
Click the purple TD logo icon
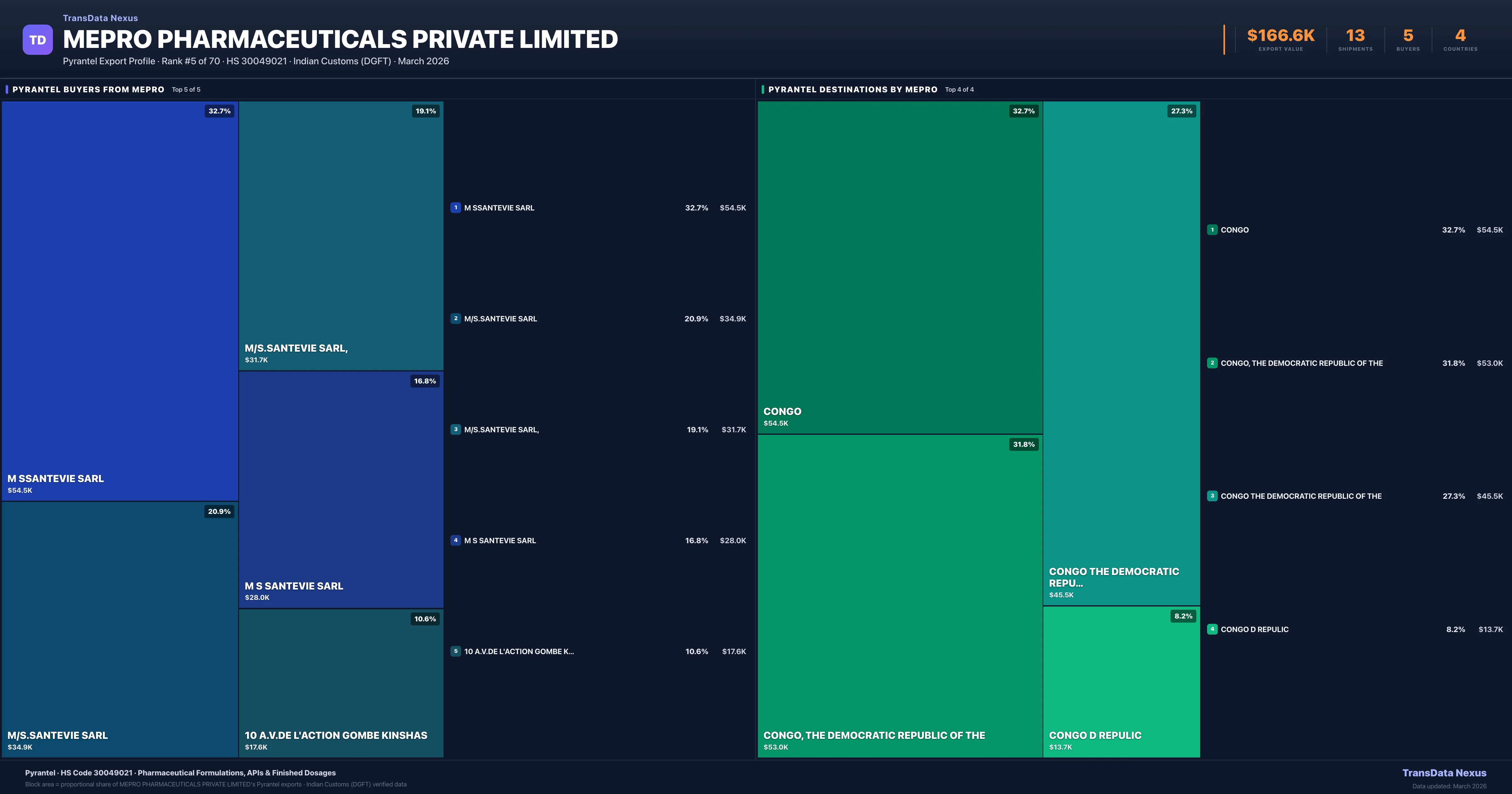(37, 40)
